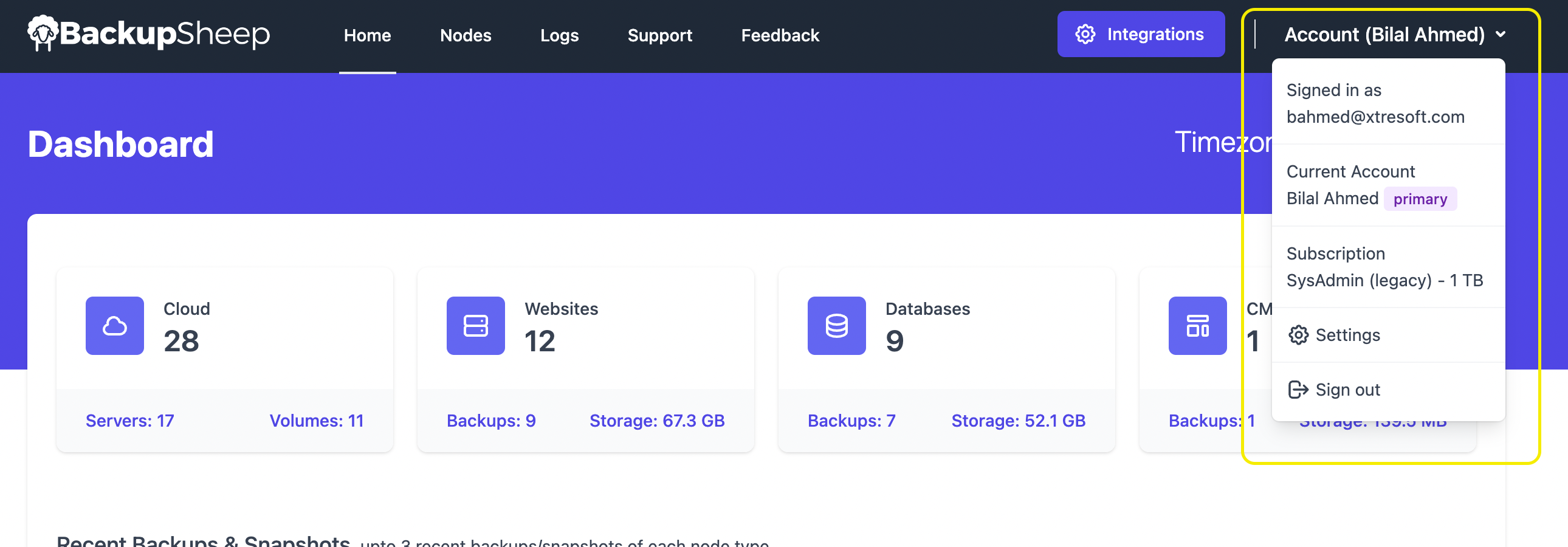Click the Integrations button

[1140, 34]
